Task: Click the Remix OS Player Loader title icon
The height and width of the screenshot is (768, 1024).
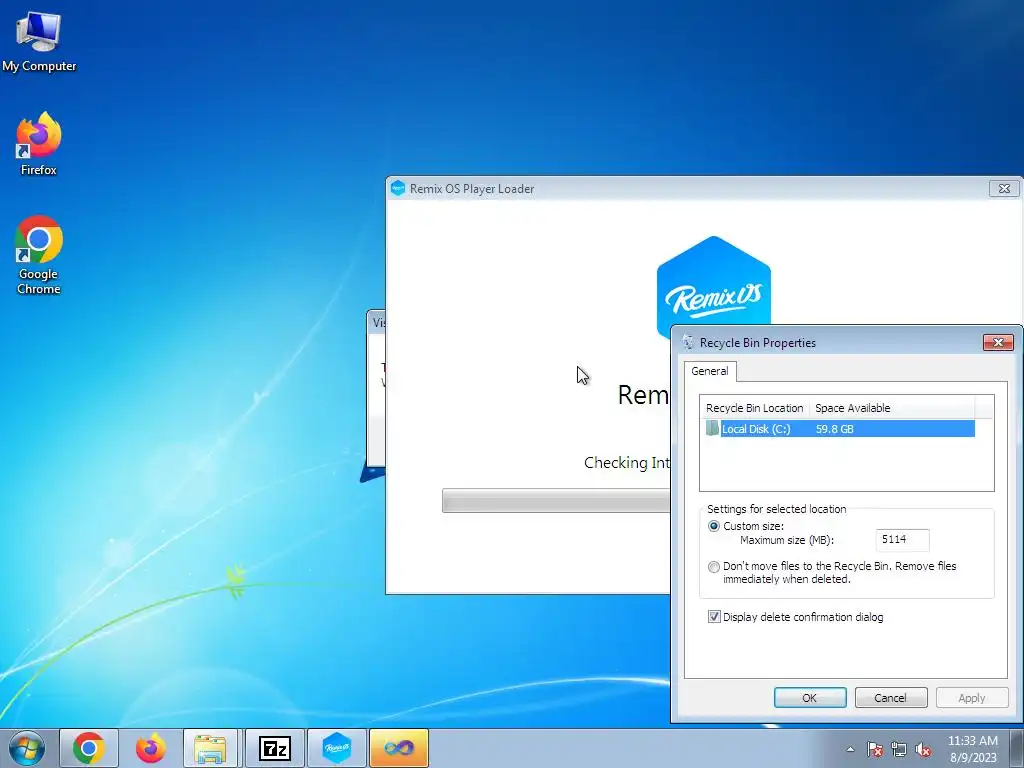Action: [x=398, y=188]
